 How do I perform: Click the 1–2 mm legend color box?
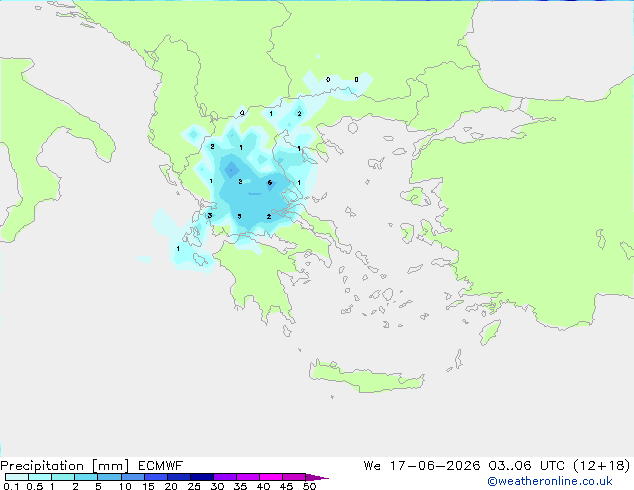click(x=63, y=477)
